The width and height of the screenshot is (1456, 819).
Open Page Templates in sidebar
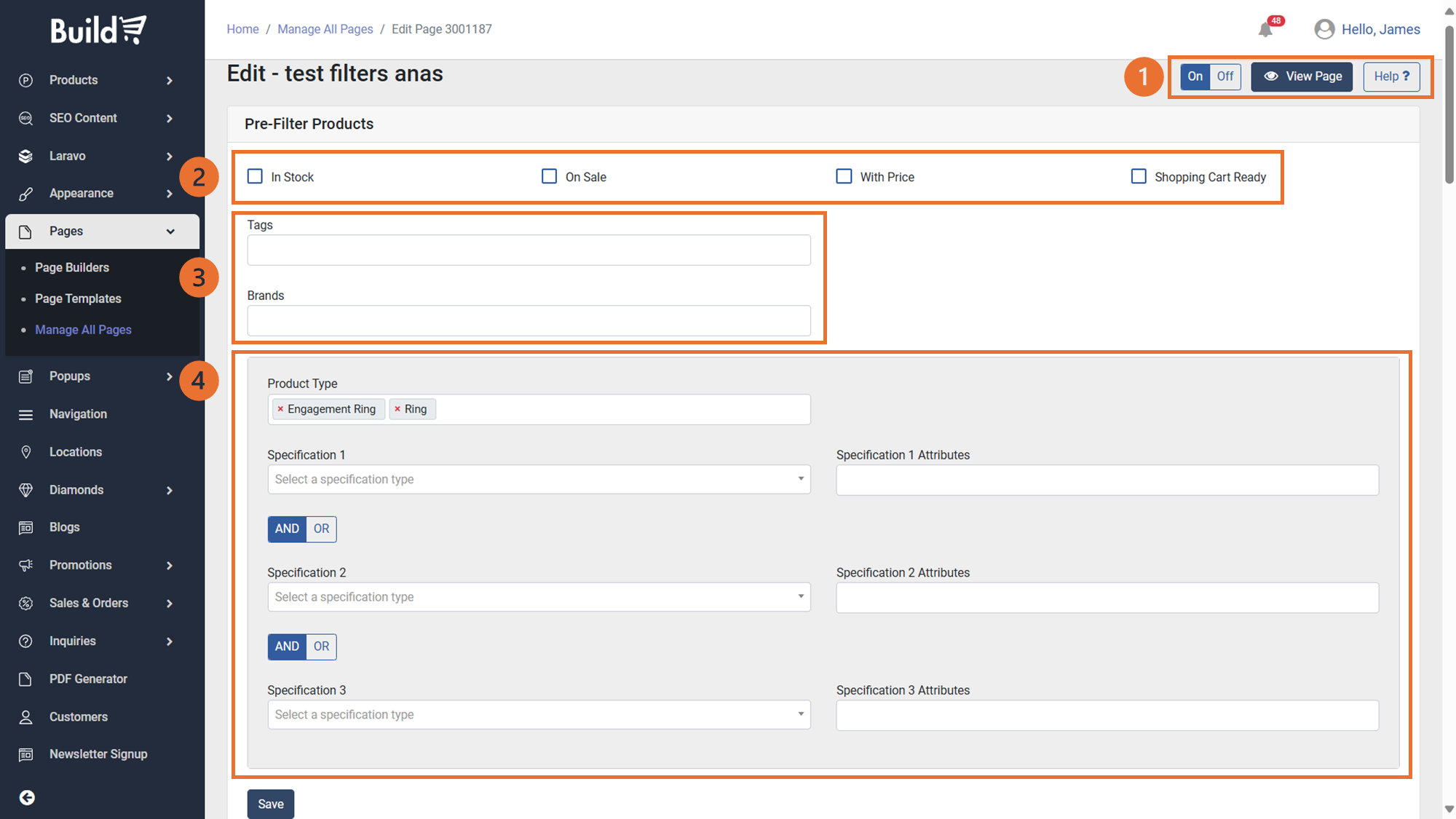pyautogui.click(x=78, y=298)
